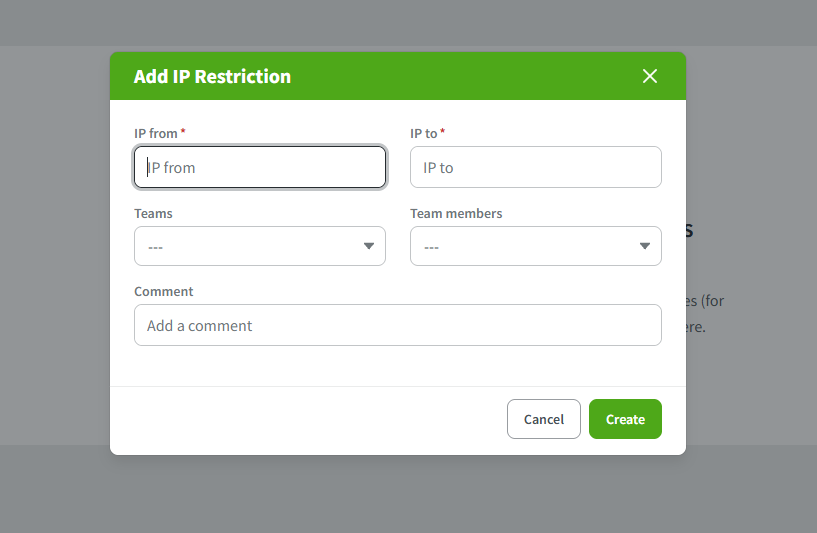Open the Teams dropdown

coord(250,246)
